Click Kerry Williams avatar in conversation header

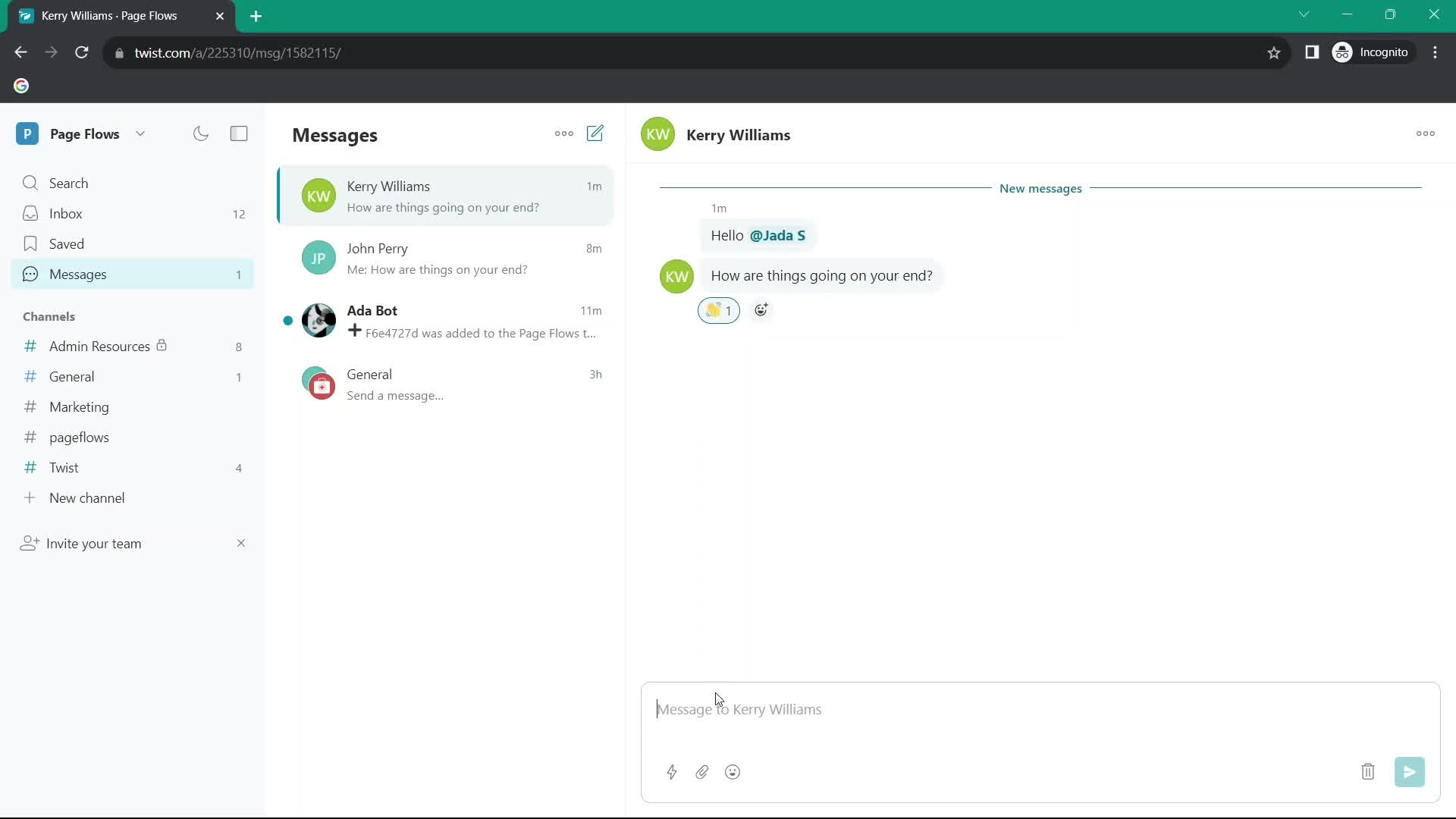[657, 134]
